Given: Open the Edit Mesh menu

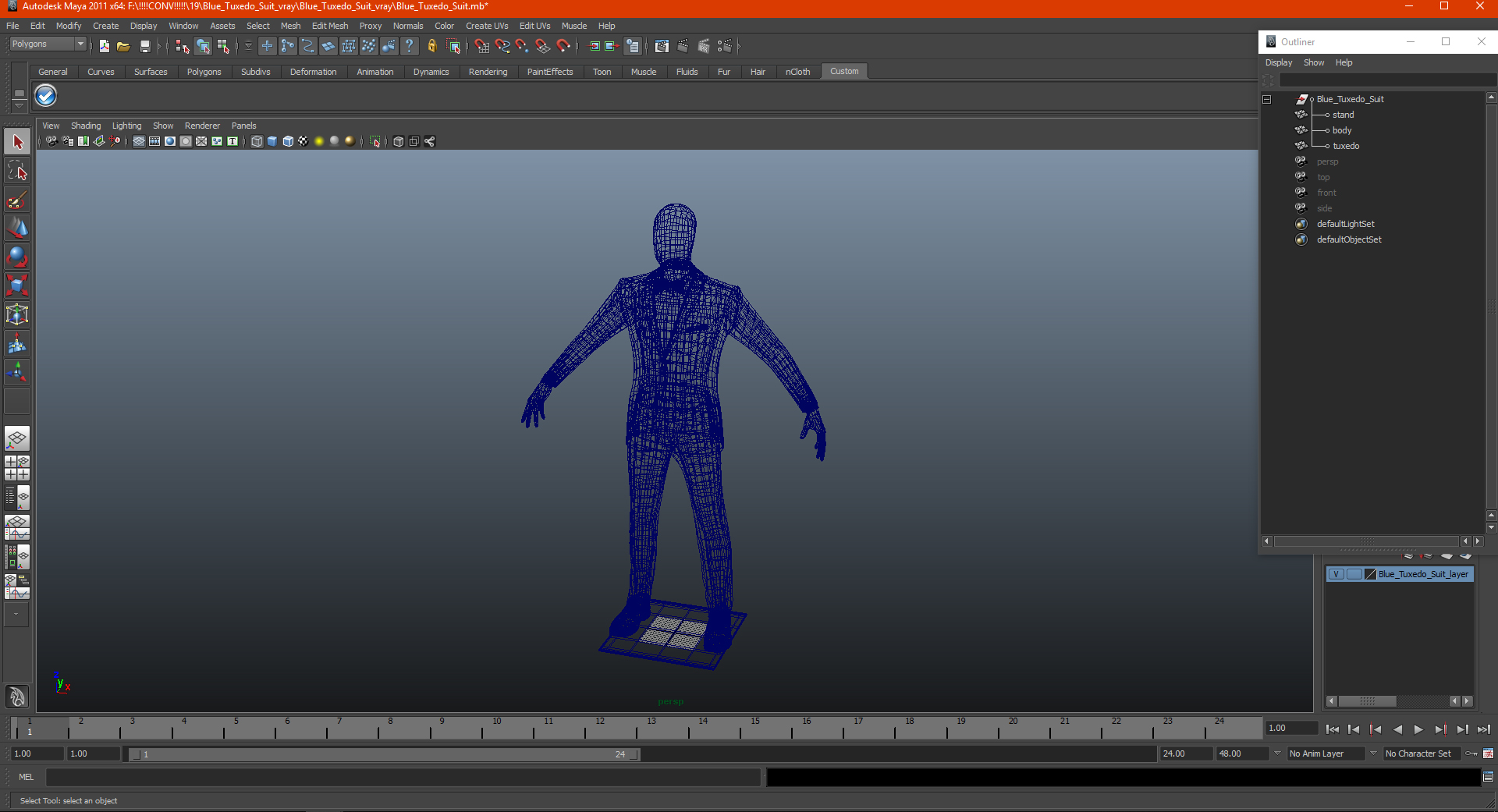Looking at the screenshot, I should click(330, 26).
